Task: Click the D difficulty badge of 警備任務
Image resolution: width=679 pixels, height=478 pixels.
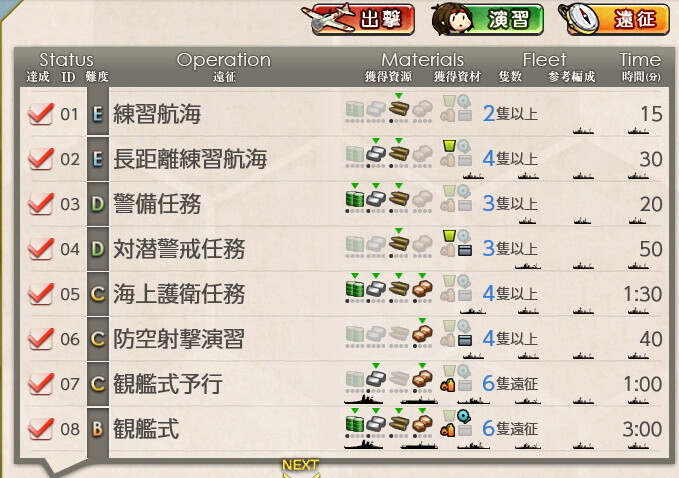Action: (x=98, y=204)
